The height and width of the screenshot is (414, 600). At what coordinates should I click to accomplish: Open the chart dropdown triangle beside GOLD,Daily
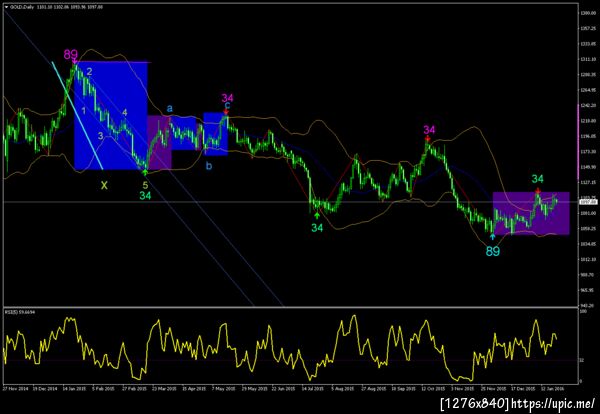click(7, 7)
